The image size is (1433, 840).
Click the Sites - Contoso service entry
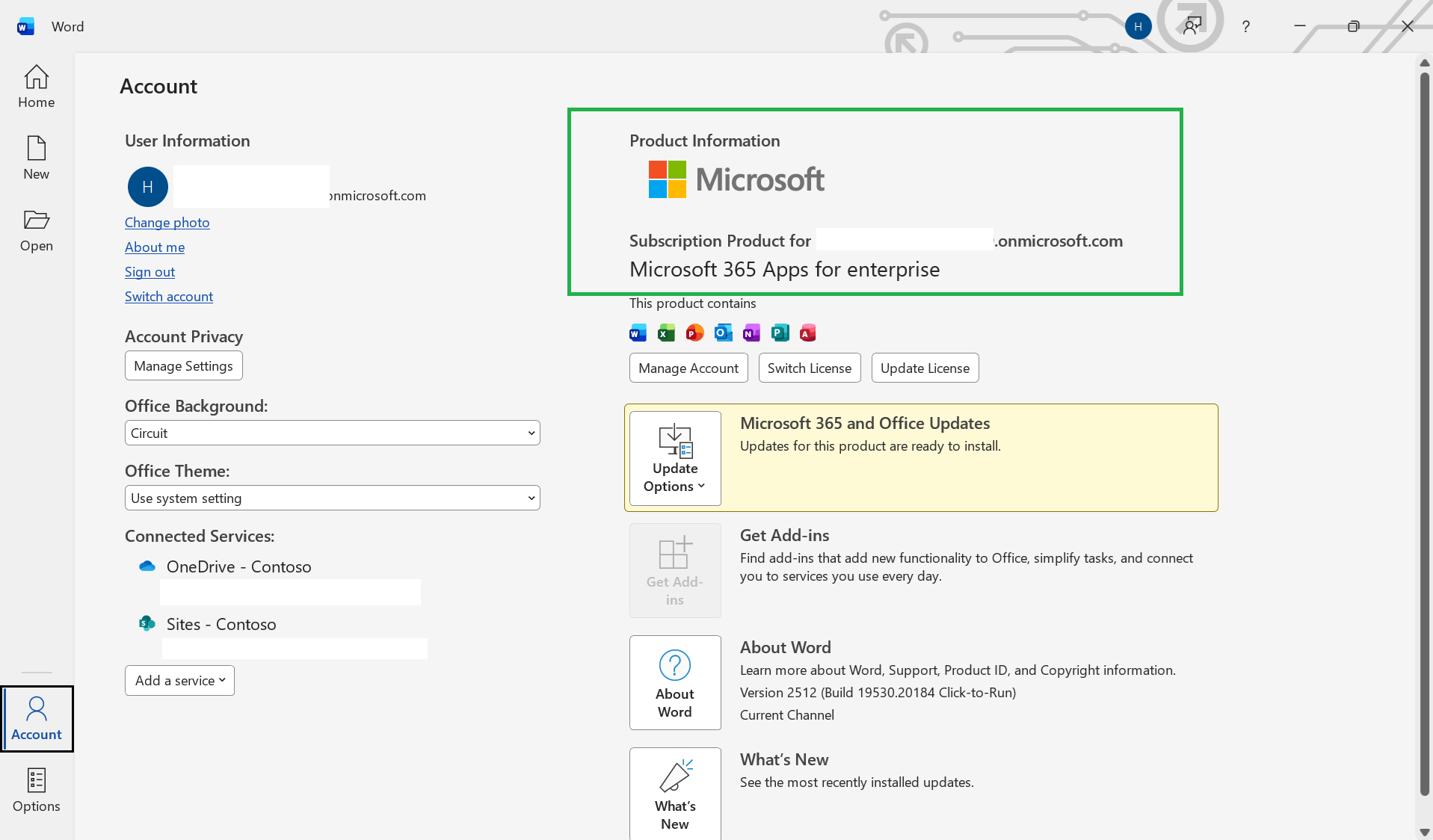pos(221,624)
